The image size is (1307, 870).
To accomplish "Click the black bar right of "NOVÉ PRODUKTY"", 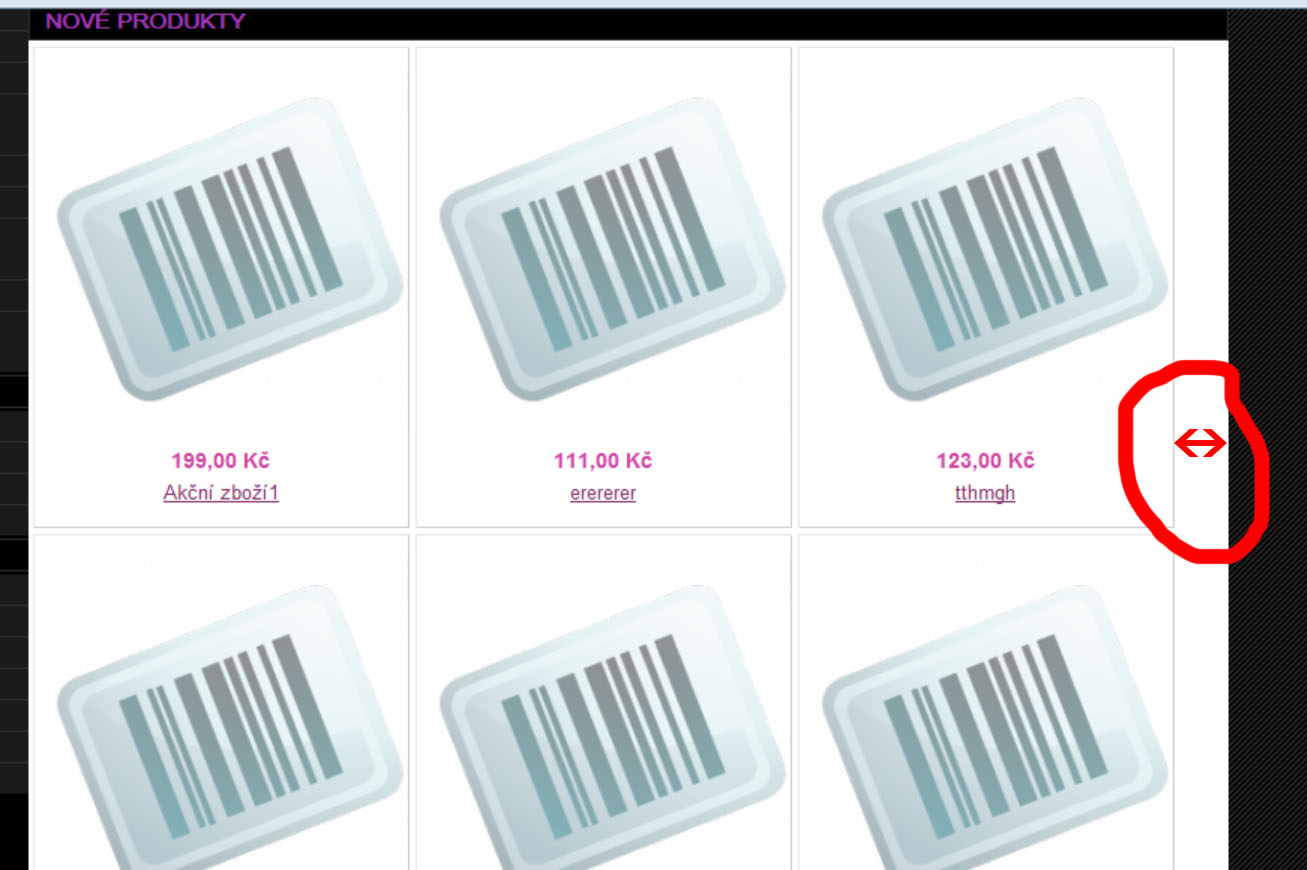I will click(x=700, y=23).
